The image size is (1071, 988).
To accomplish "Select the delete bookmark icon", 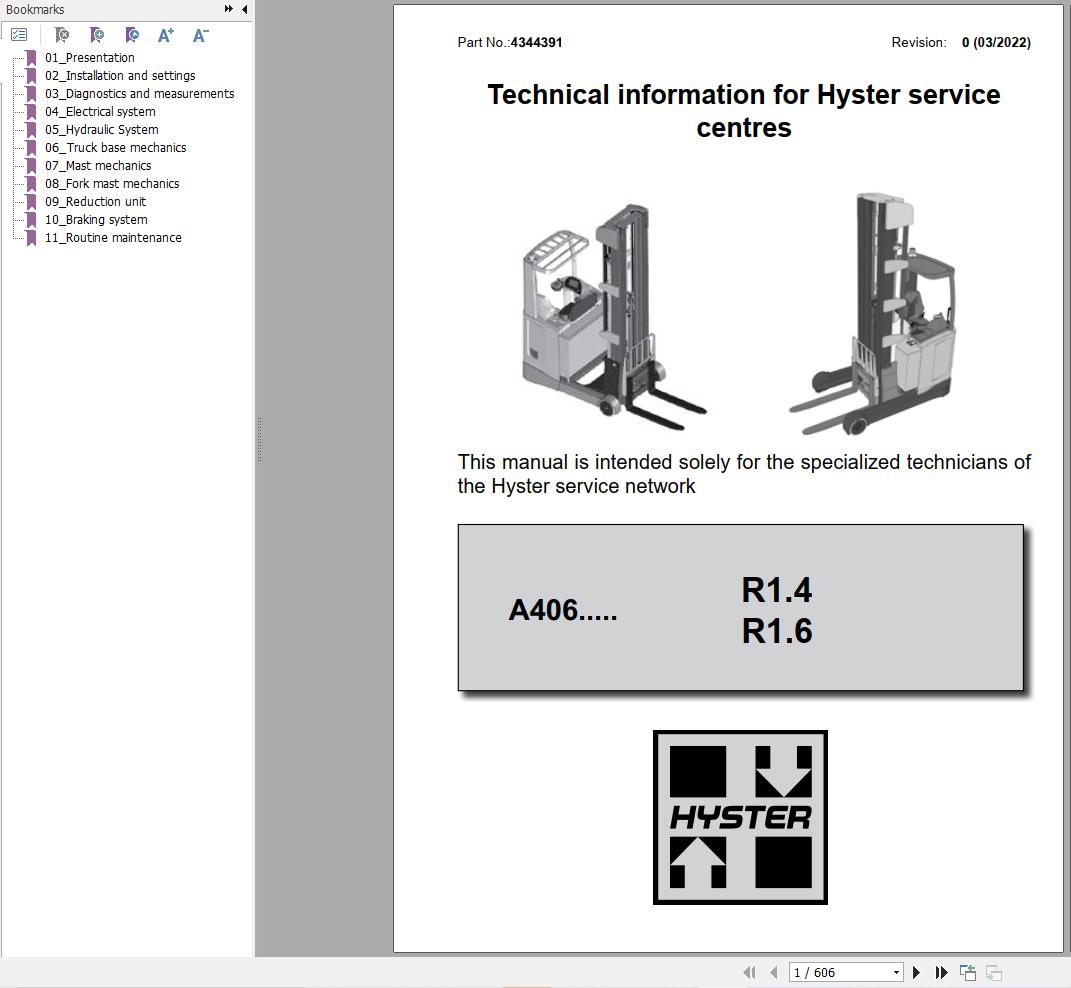I will pos(61,34).
